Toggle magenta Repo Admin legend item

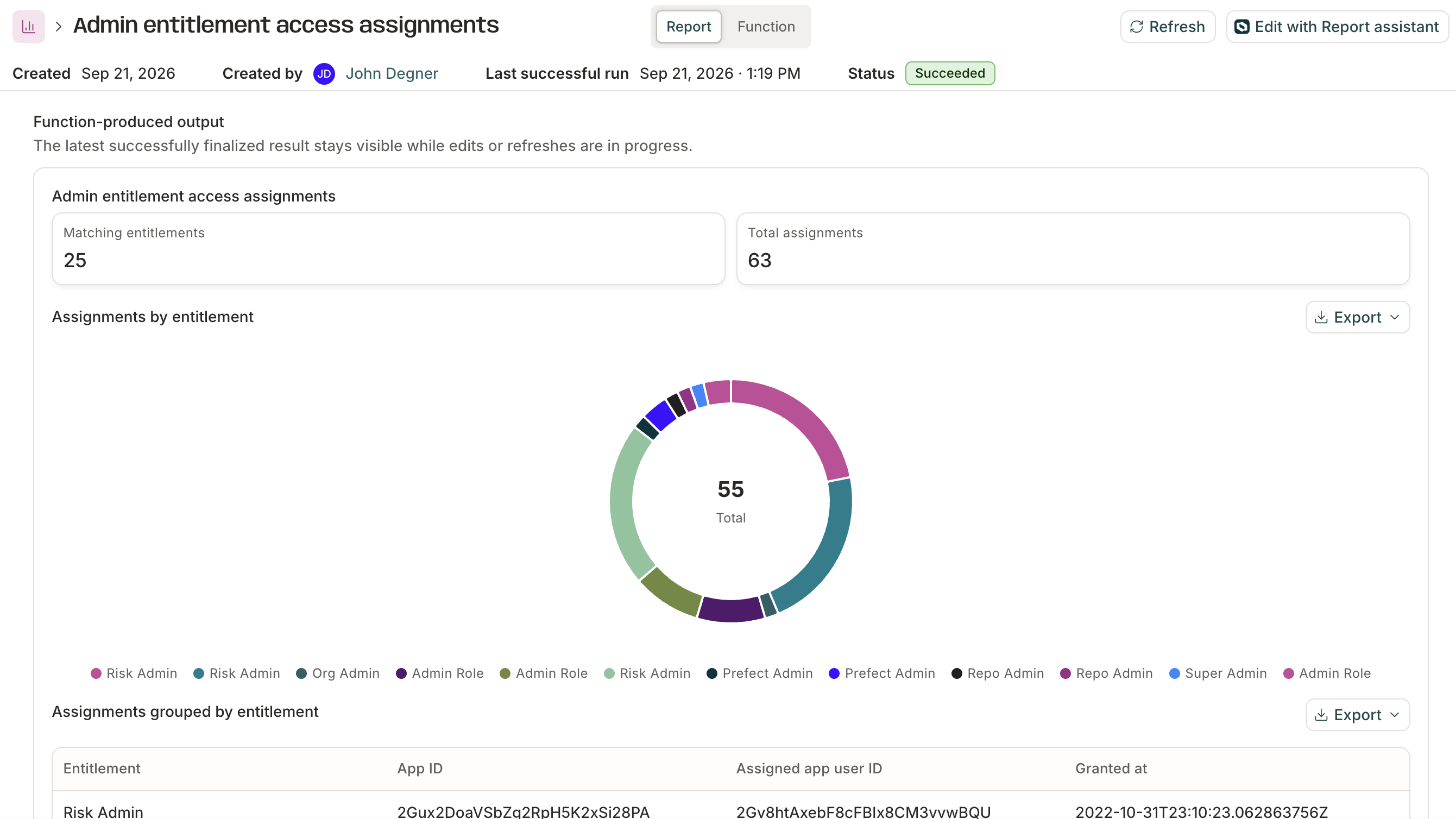pyautogui.click(x=1106, y=673)
